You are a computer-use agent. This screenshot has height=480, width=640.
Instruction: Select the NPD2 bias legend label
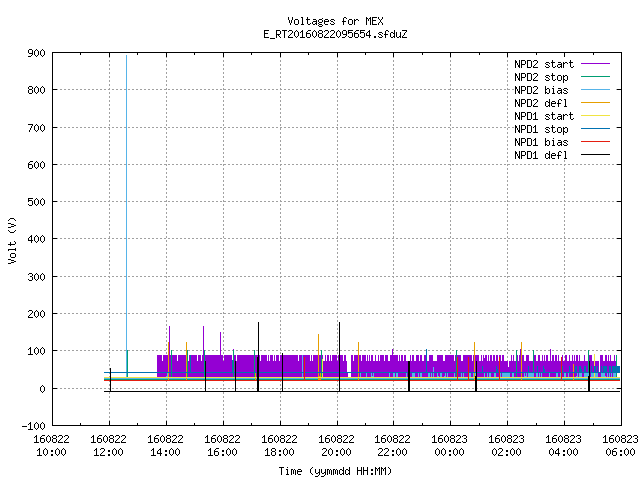541,90
